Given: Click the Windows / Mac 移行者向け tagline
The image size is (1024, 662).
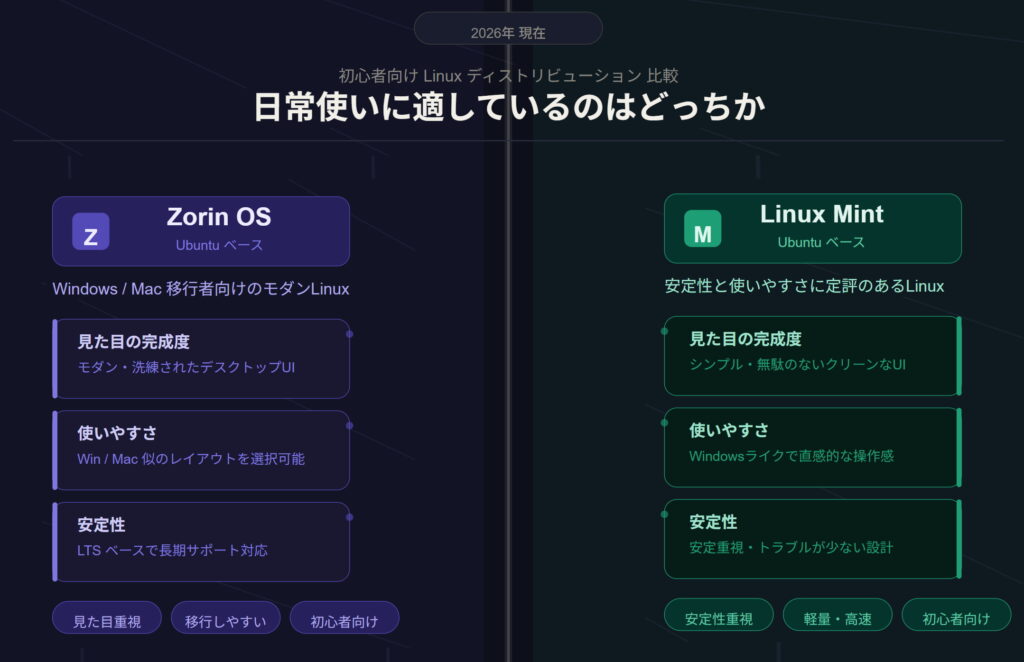Looking at the screenshot, I should click(200, 289).
